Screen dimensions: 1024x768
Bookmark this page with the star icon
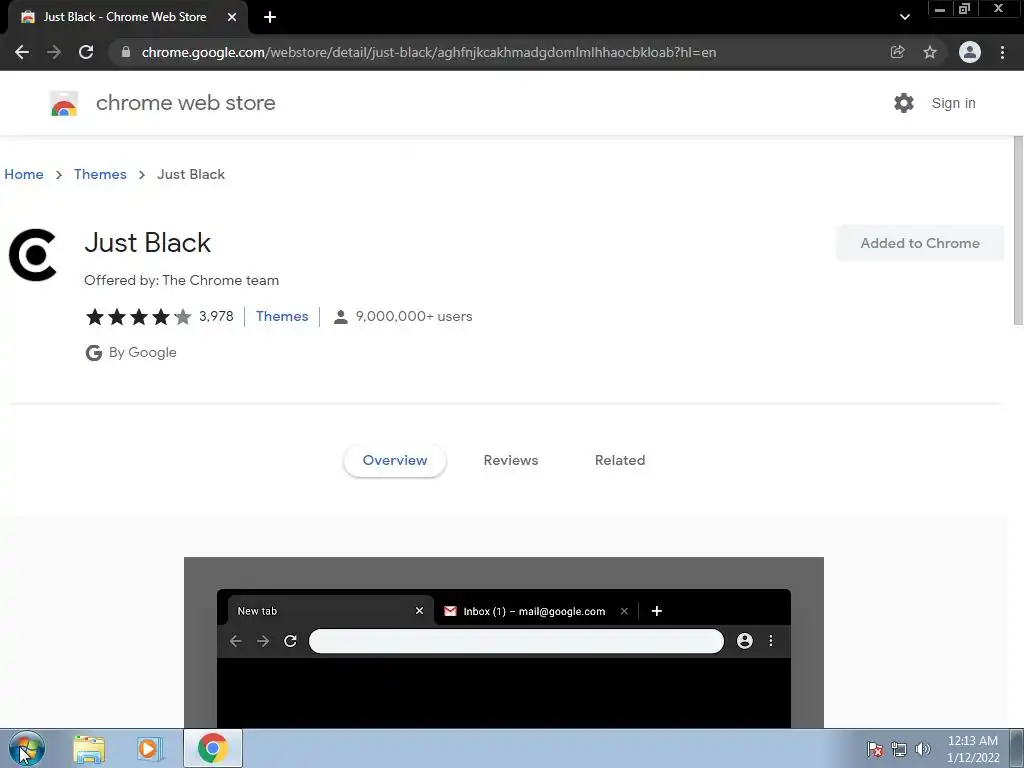930,52
